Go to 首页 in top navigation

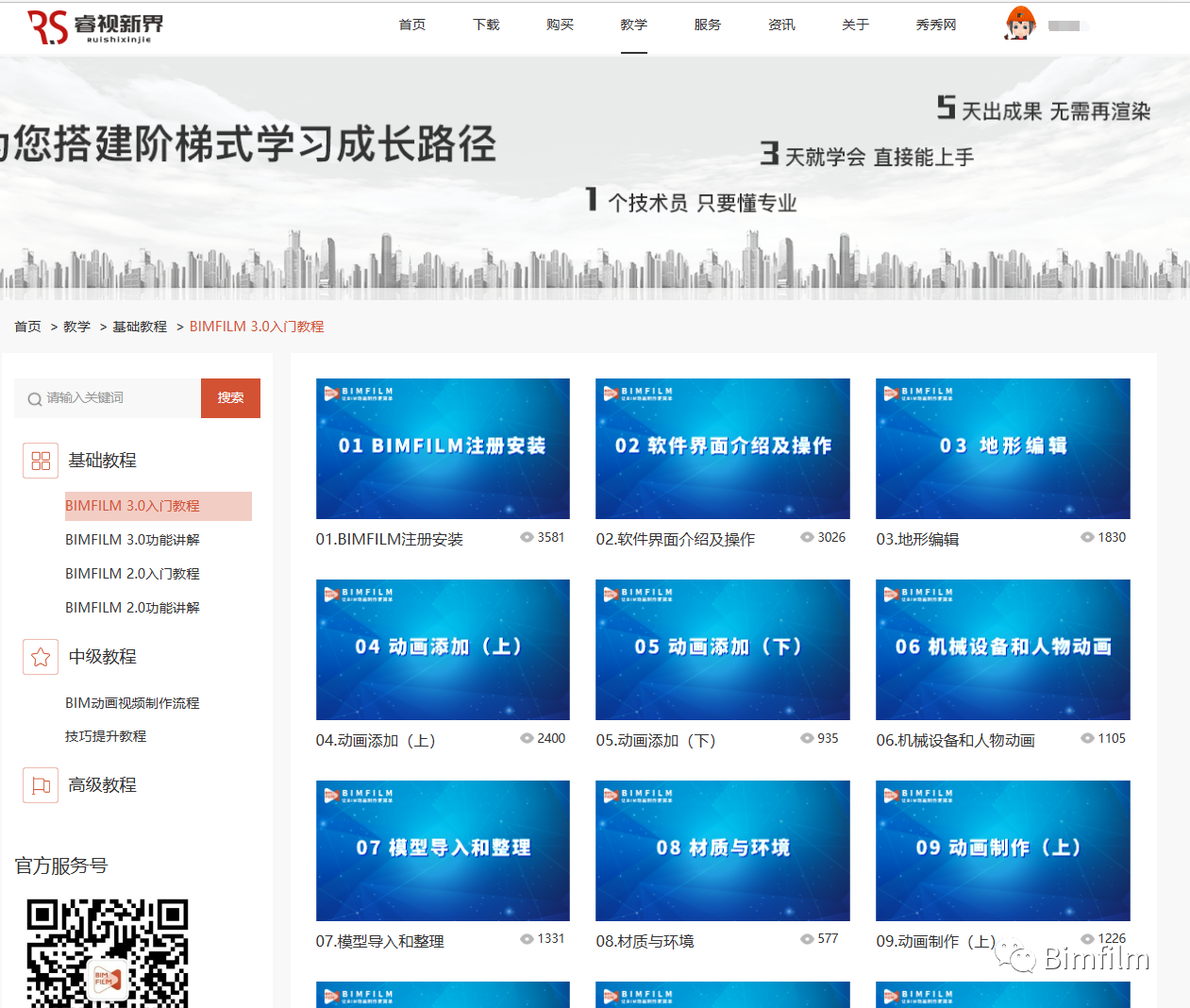pos(412,25)
